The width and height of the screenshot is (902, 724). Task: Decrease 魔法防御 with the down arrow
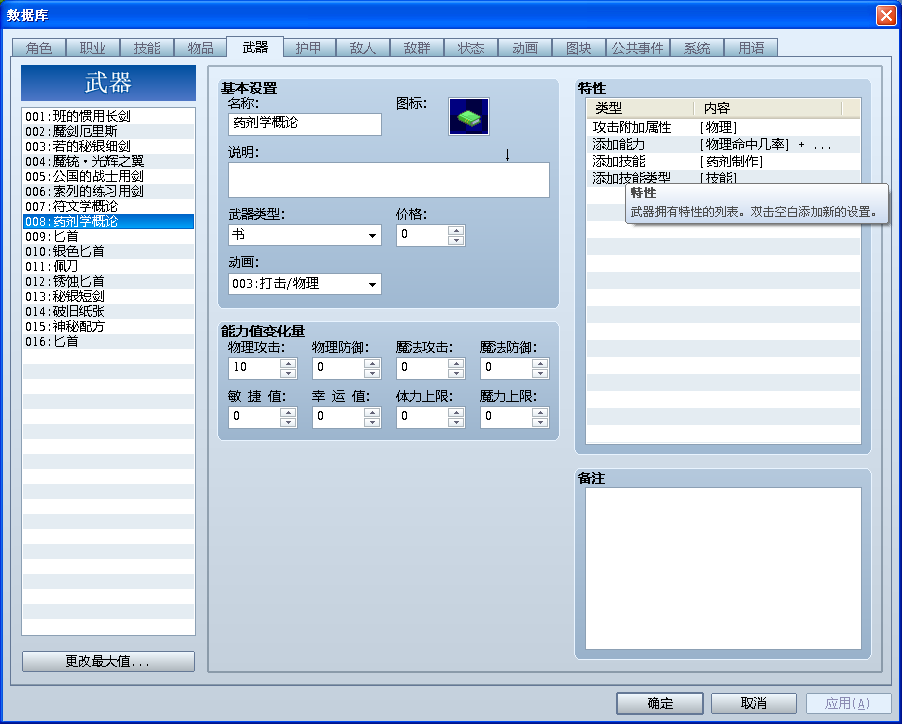540,373
